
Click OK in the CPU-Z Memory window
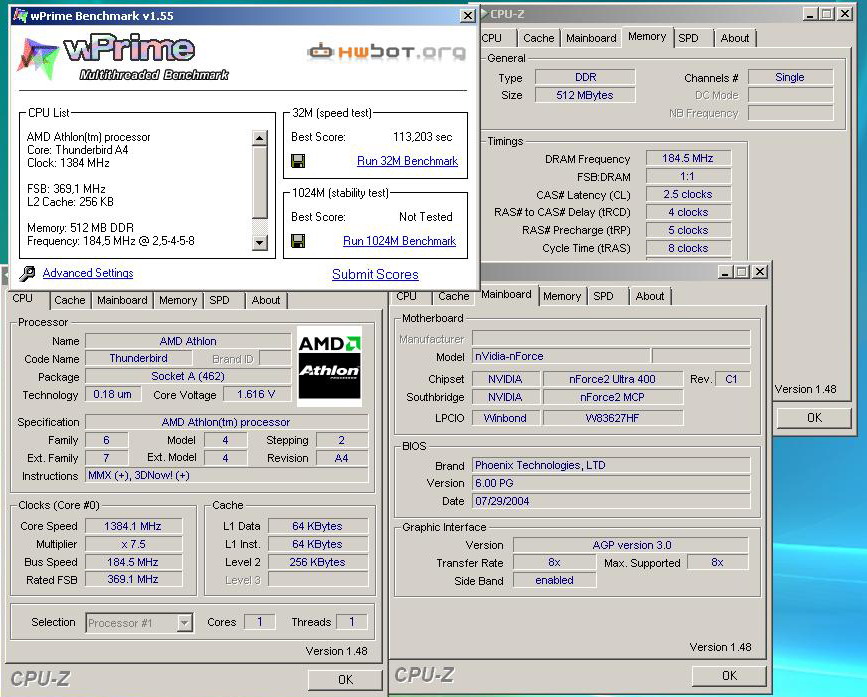click(814, 418)
